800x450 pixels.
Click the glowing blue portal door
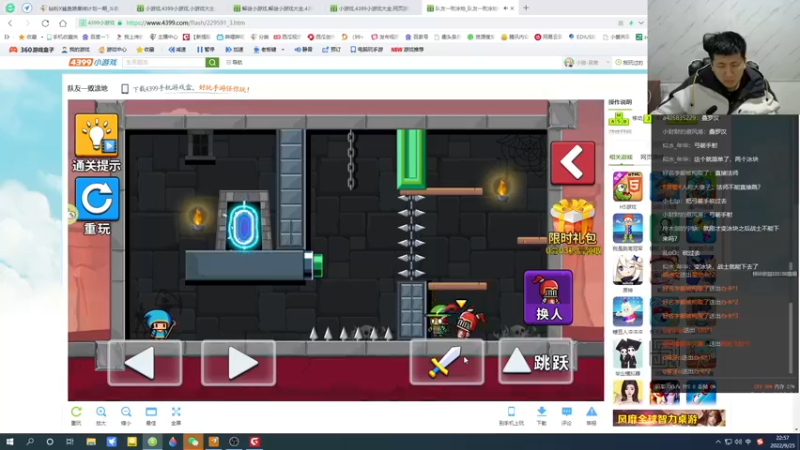click(244, 225)
